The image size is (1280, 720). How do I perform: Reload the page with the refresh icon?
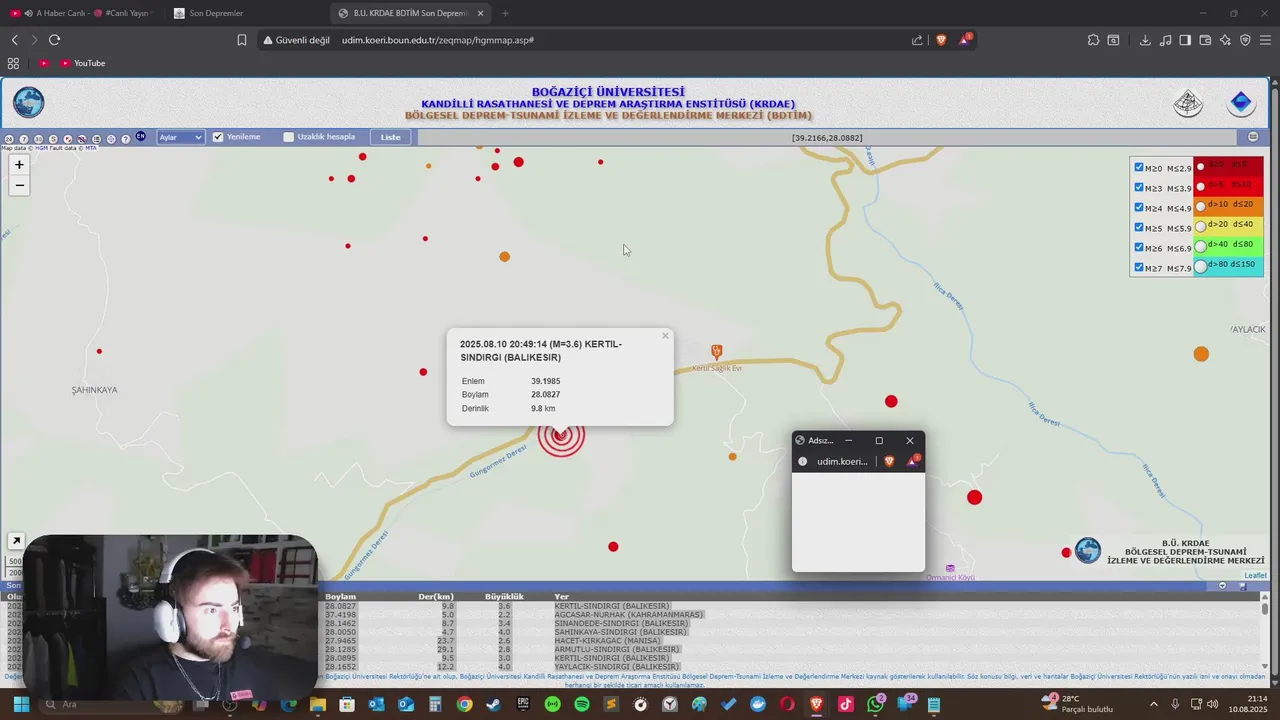pyautogui.click(x=54, y=40)
